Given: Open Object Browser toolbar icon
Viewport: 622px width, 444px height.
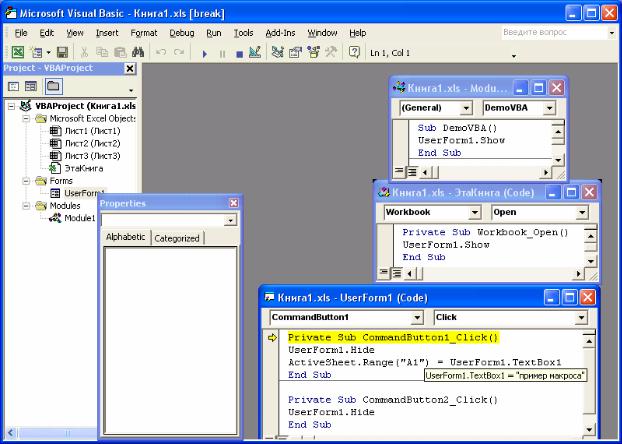Looking at the screenshot, I should tap(313, 52).
